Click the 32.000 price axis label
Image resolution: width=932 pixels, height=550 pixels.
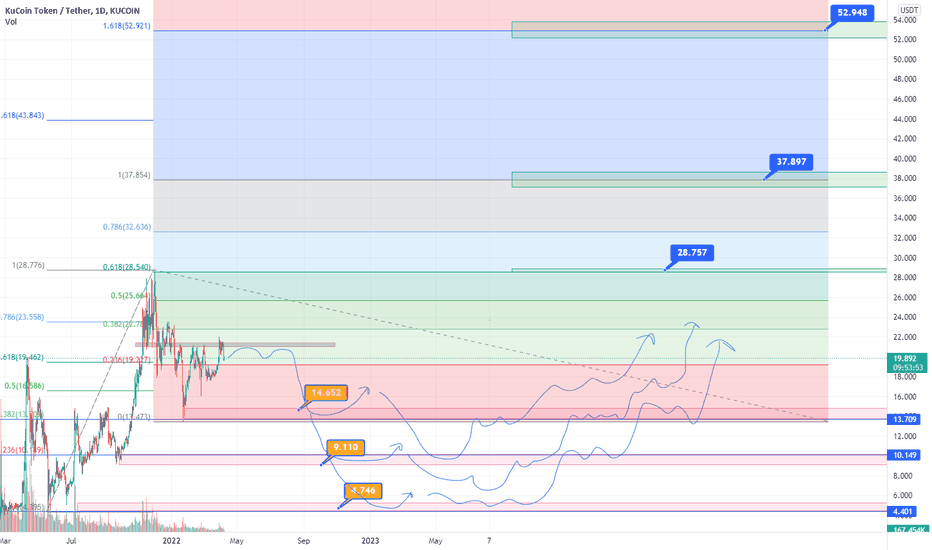[x=904, y=238]
